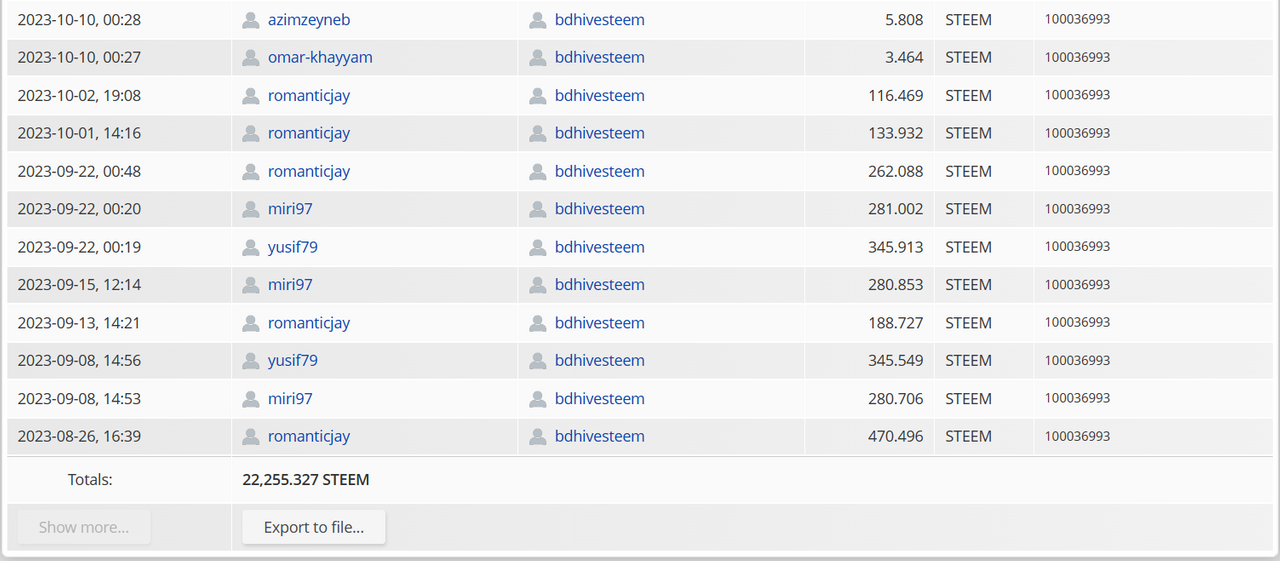The image size is (1280, 561).
Task: Click the disabled Show more... button
Action: (x=84, y=527)
